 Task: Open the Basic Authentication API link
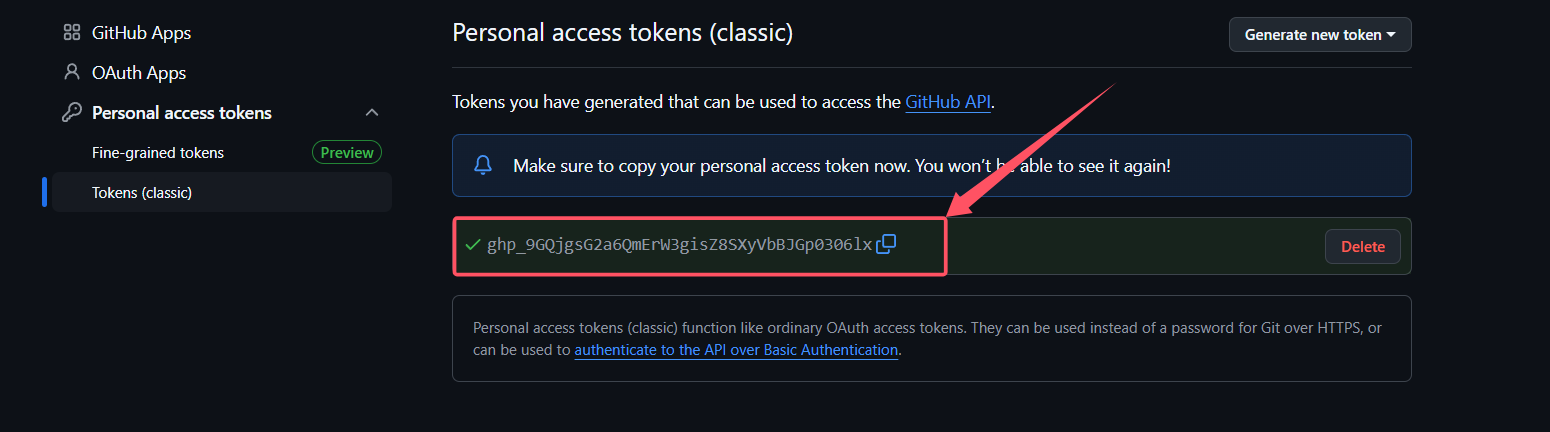[x=736, y=350]
